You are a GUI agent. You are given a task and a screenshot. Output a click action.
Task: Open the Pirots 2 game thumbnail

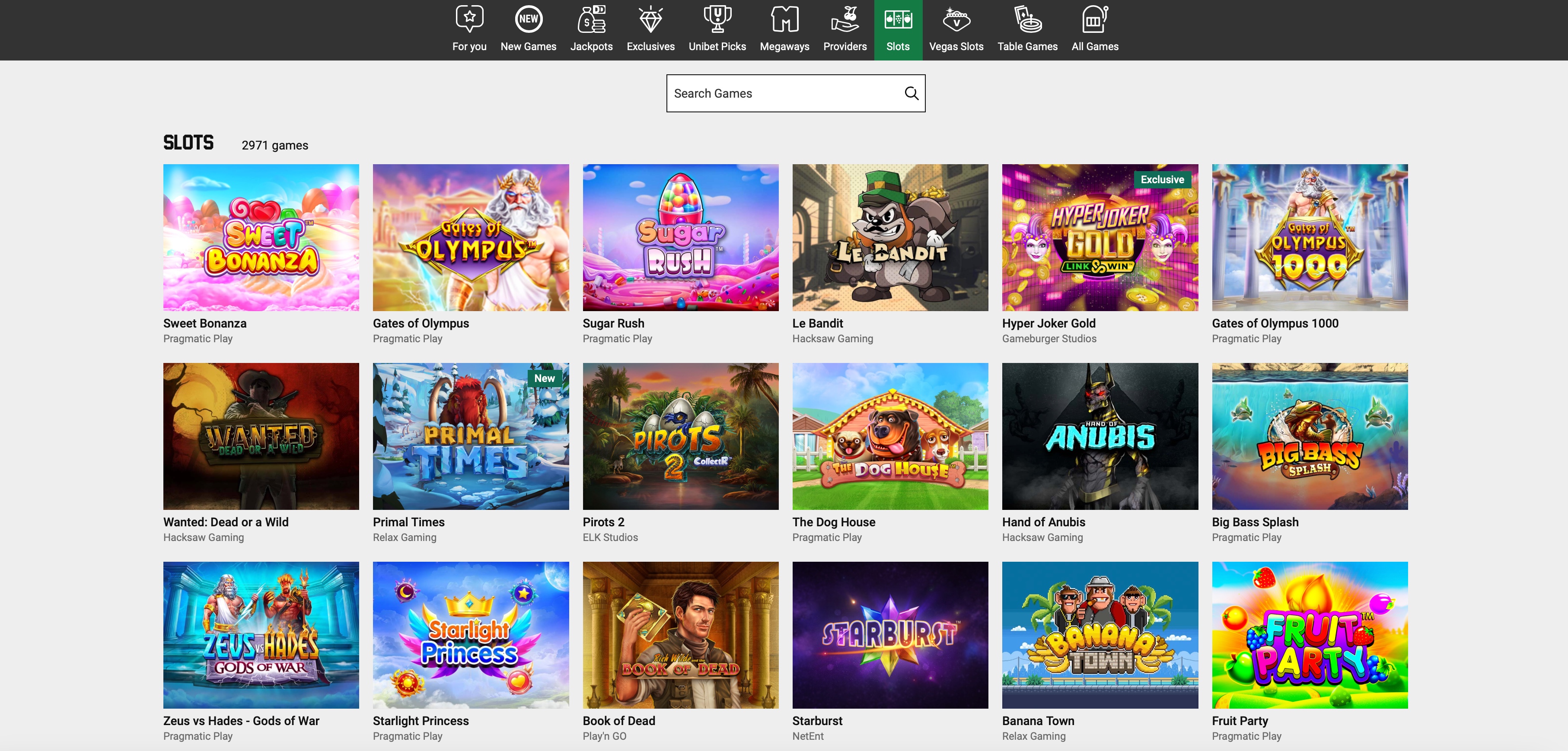click(x=681, y=436)
